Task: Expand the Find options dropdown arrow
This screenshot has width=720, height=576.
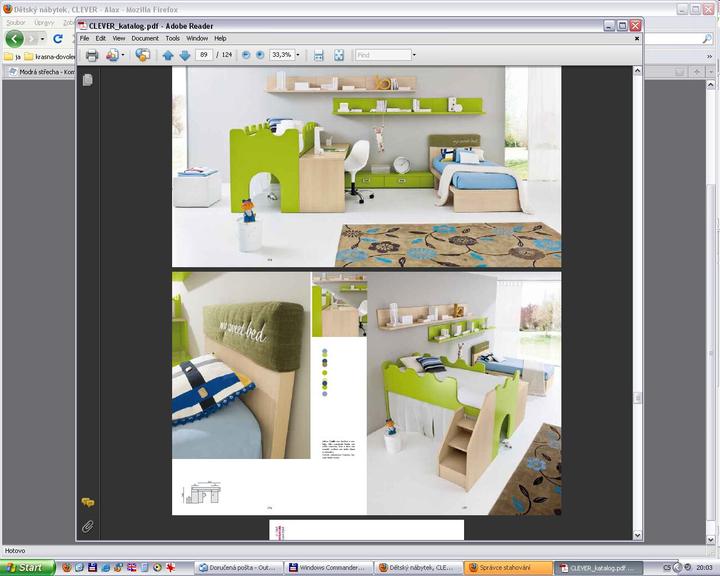Action: (414, 55)
